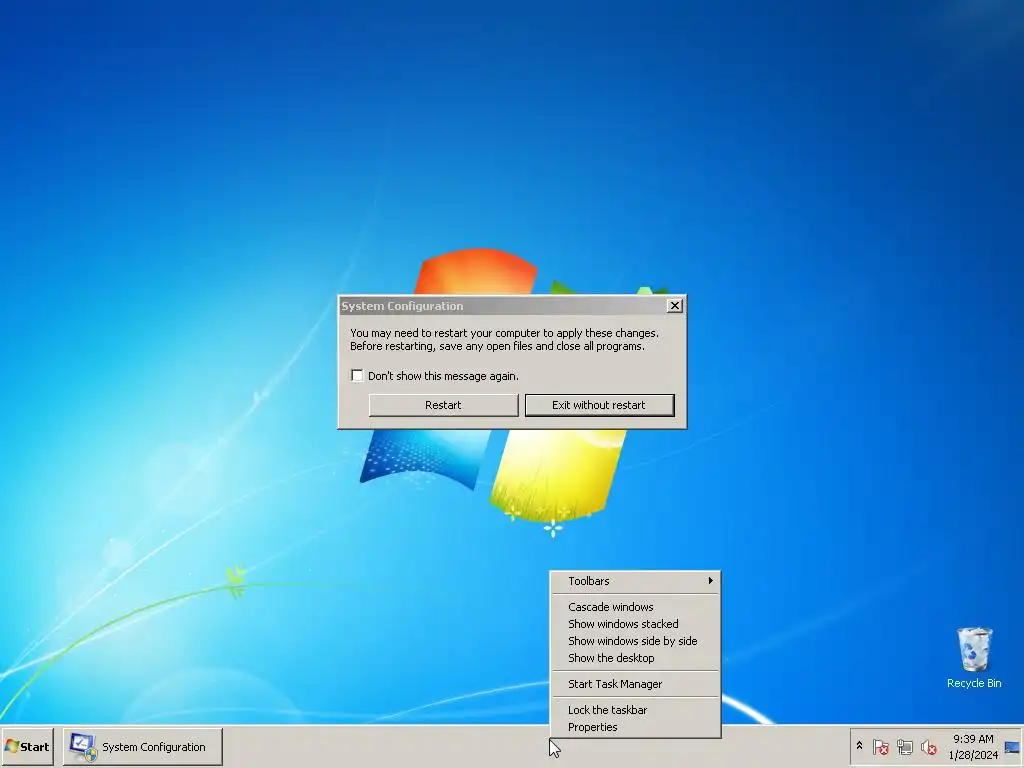The image size is (1024, 768).
Task: Select Cascade windows from context menu
Action: (635, 607)
